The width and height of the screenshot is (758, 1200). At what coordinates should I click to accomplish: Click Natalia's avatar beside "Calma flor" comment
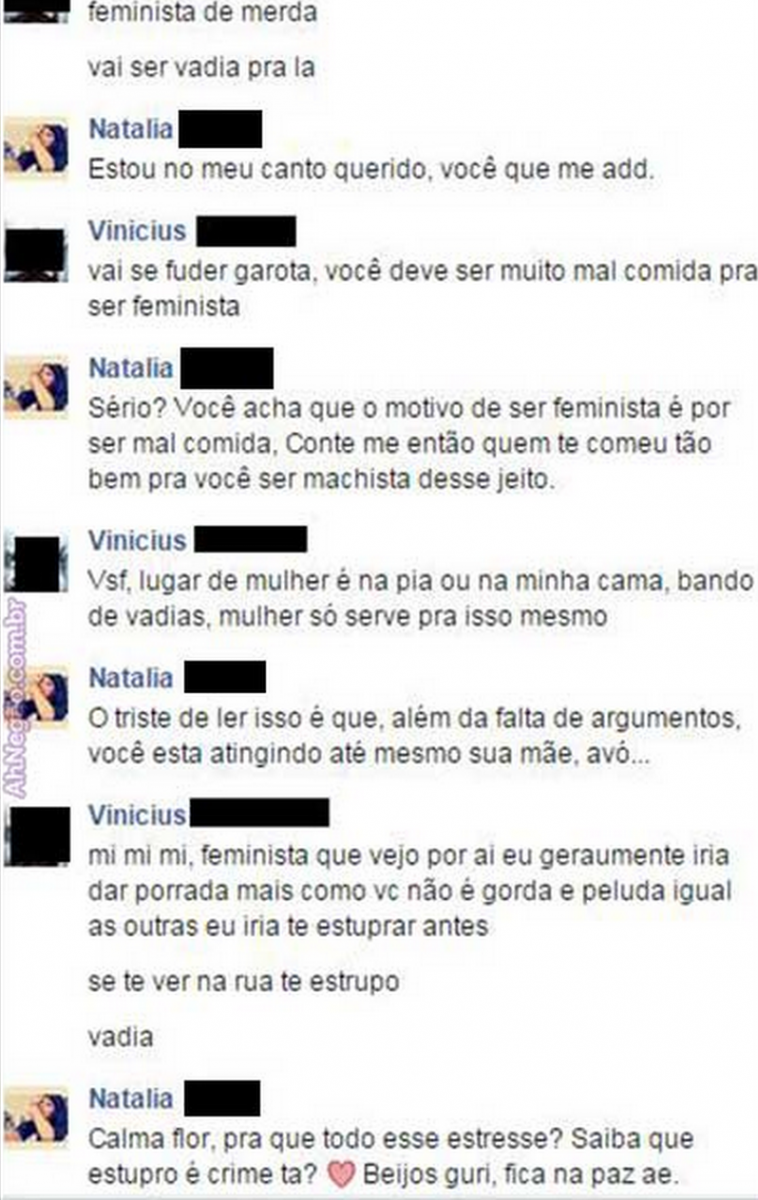(36, 1117)
